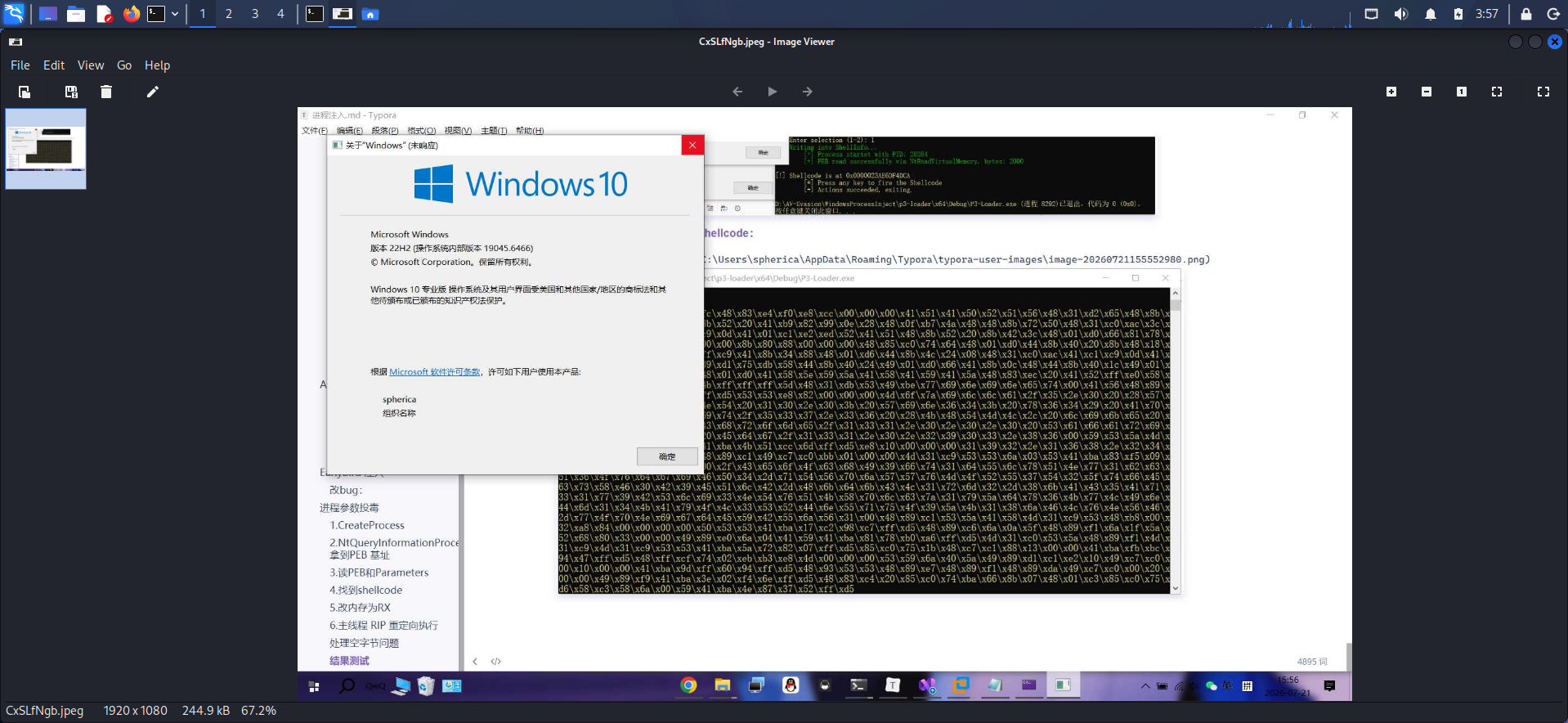Switch to workspace 3
1568x723 pixels.
click(x=255, y=14)
